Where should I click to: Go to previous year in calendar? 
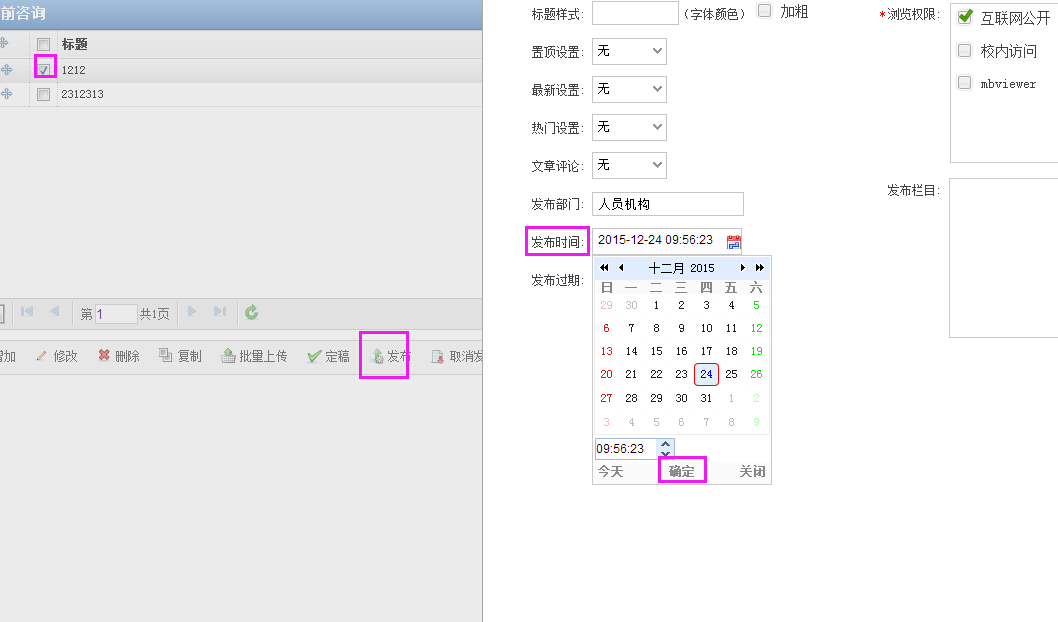[x=604, y=268]
